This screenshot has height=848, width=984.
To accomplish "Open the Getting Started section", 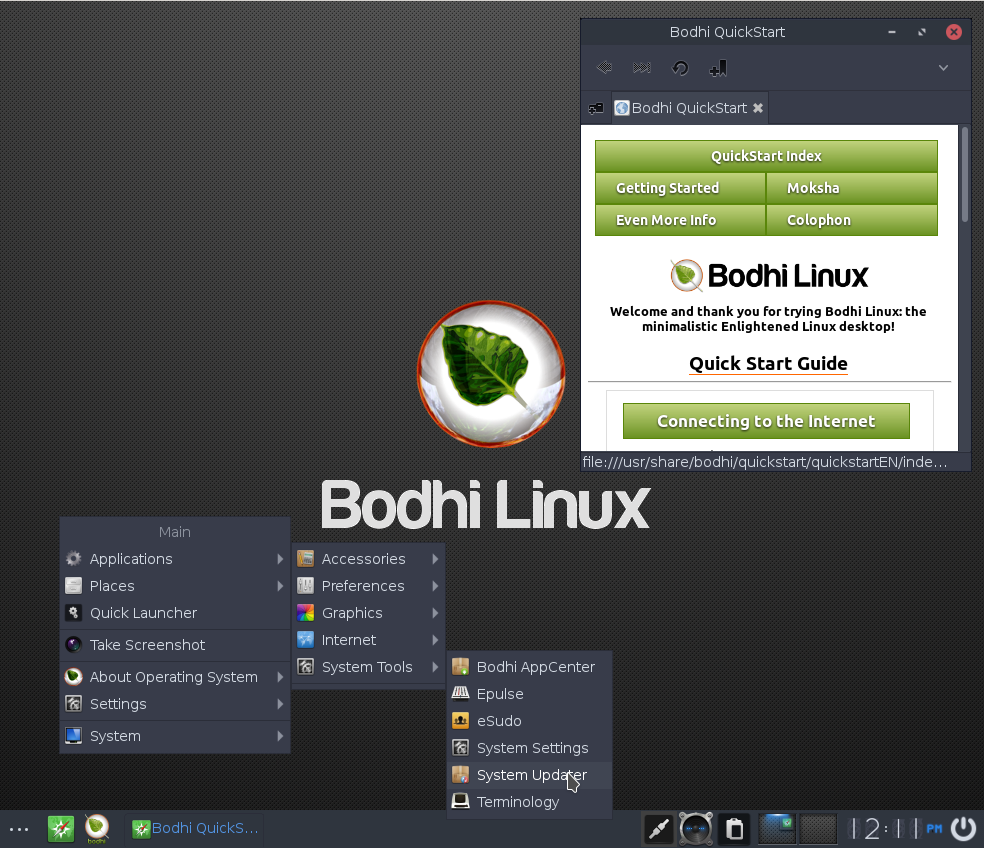I will click(x=680, y=188).
